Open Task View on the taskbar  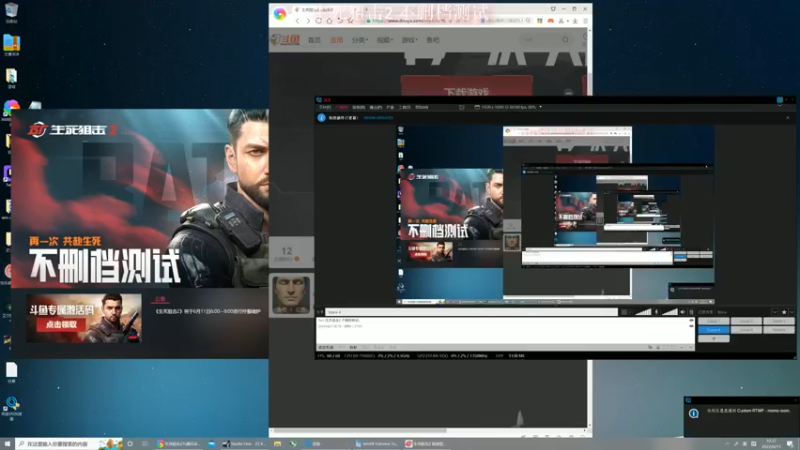pyautogui.click(x=145, y=444)
